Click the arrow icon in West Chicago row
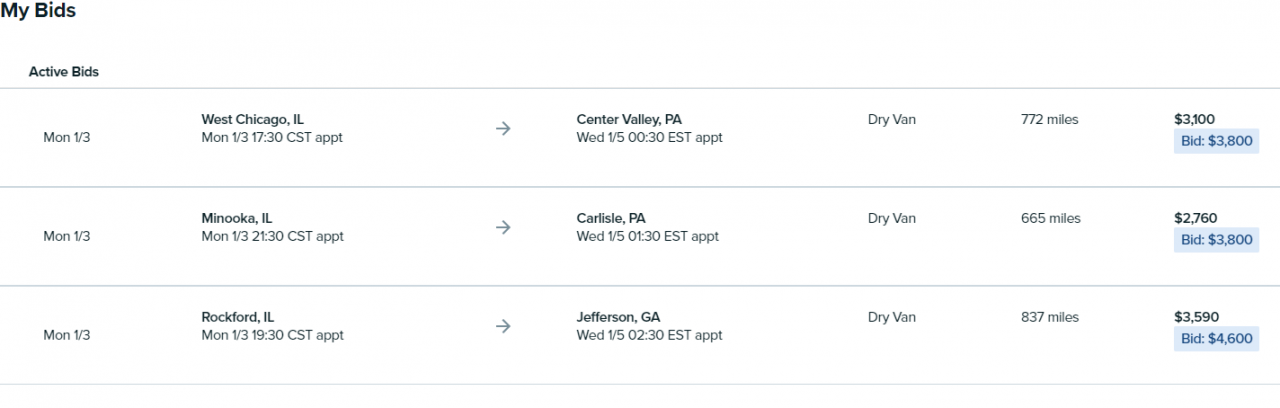Viewport: 1280px width, 408px height. [x=503, y=128]
